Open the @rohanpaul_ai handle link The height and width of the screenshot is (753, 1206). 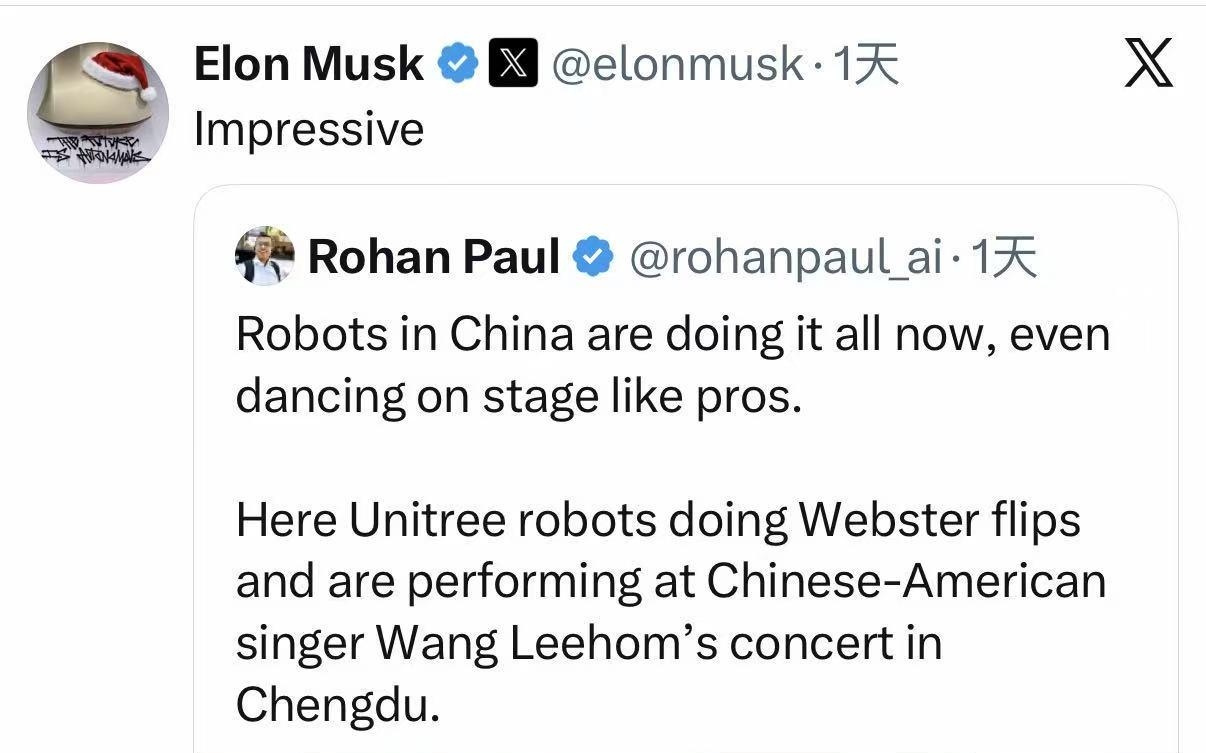tap(785, 258)
